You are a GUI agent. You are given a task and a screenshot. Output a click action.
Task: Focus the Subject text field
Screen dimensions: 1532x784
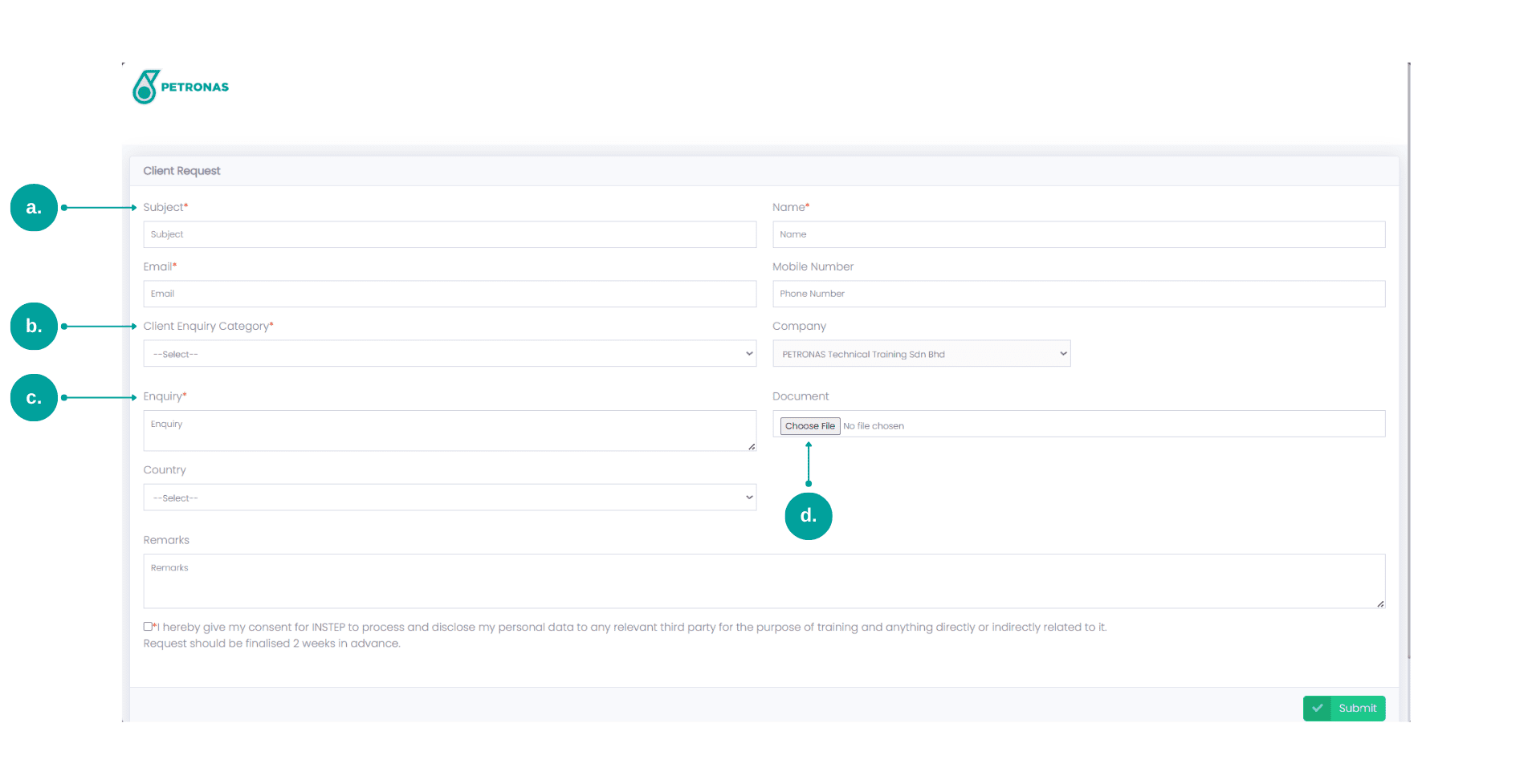(x=450, y=234)
